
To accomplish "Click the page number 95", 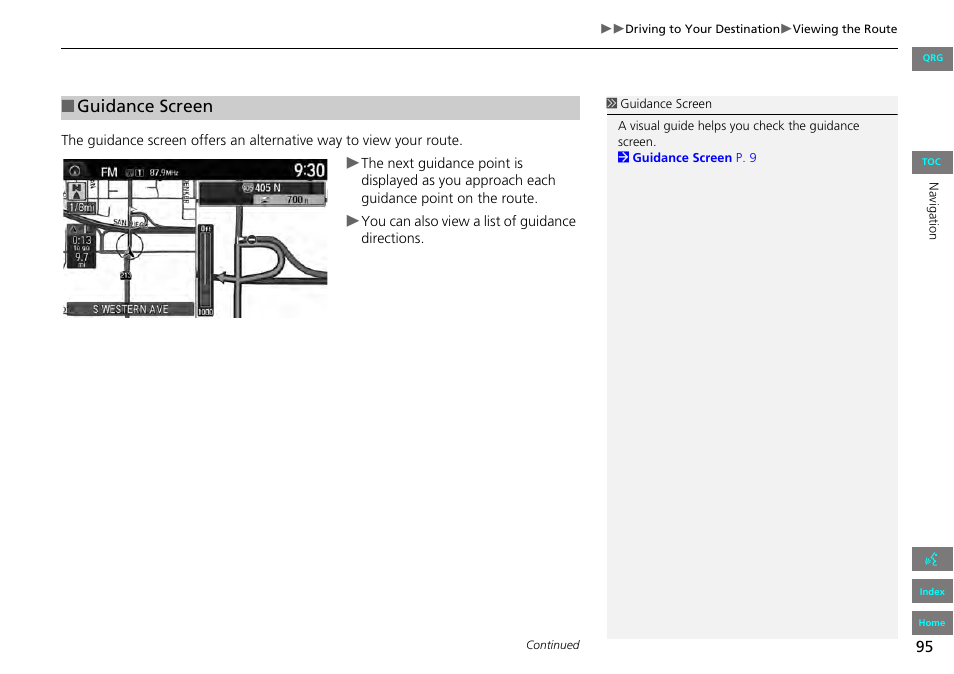I will [x=924, y=647].
